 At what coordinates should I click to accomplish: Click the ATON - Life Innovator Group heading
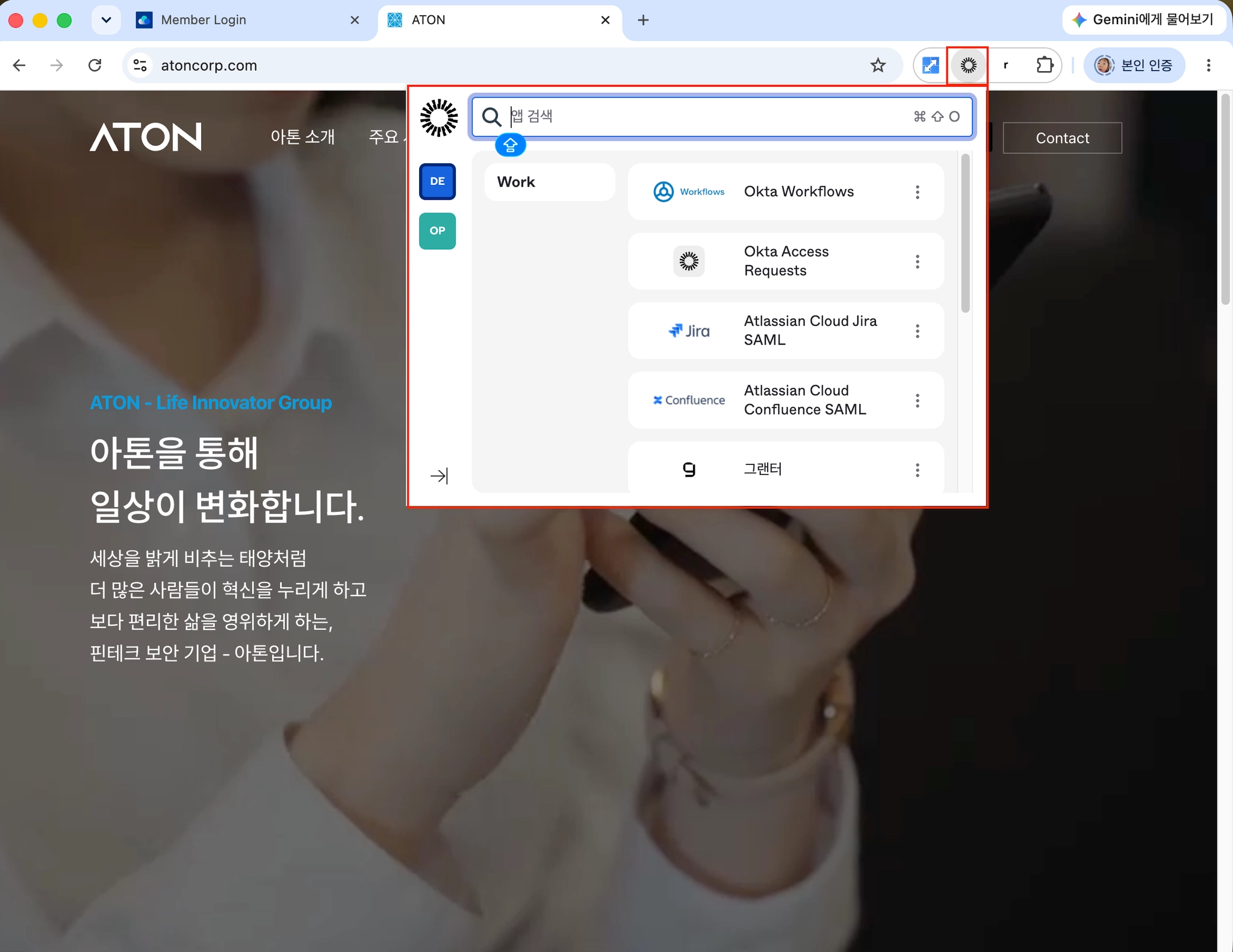tap(211, 402)
